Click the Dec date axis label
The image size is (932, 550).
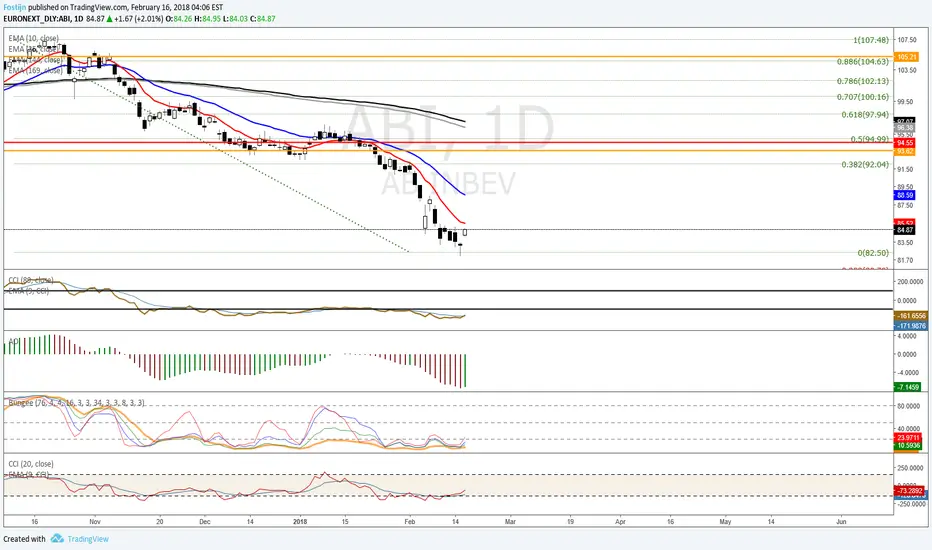(x=204, y=521)
